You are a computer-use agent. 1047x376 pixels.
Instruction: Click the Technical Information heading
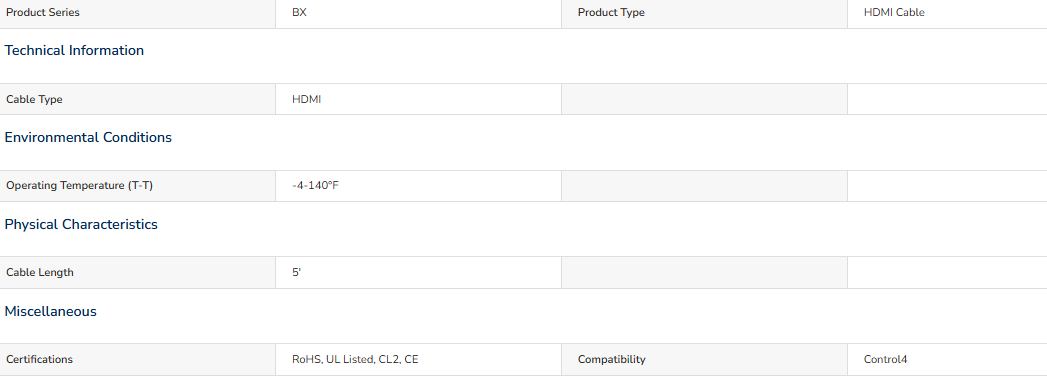(74, 50)
